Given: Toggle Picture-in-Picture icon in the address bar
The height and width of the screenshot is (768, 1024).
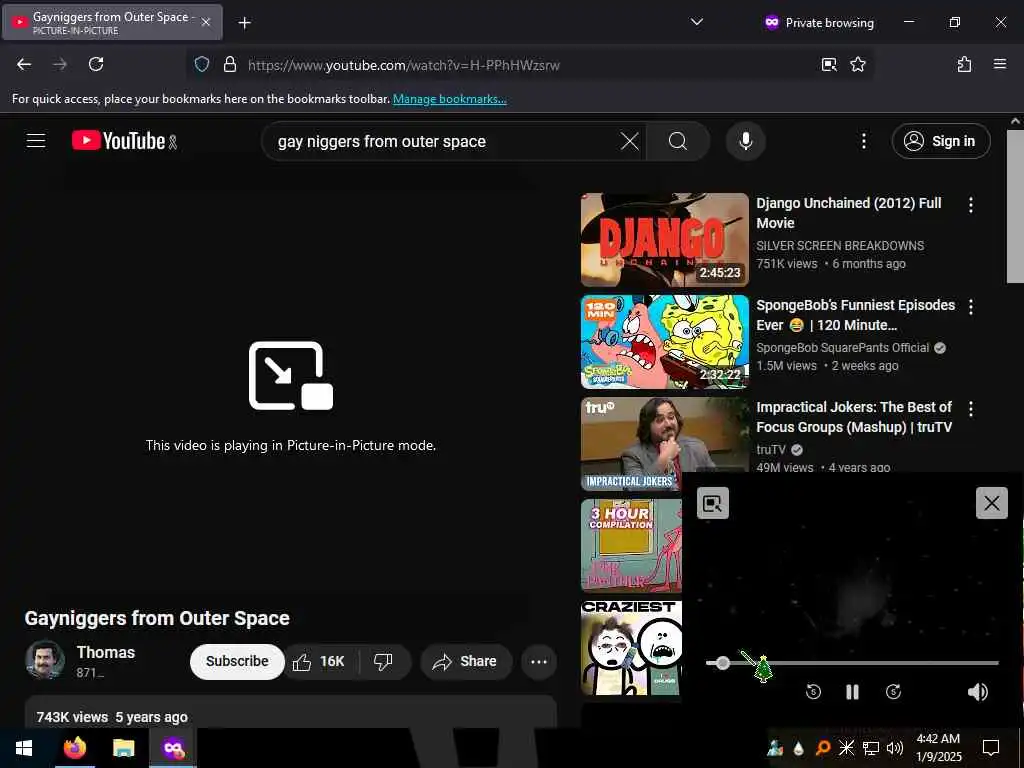Looking at the screenshot, I should pyautogui.click(x=829, y=64).
